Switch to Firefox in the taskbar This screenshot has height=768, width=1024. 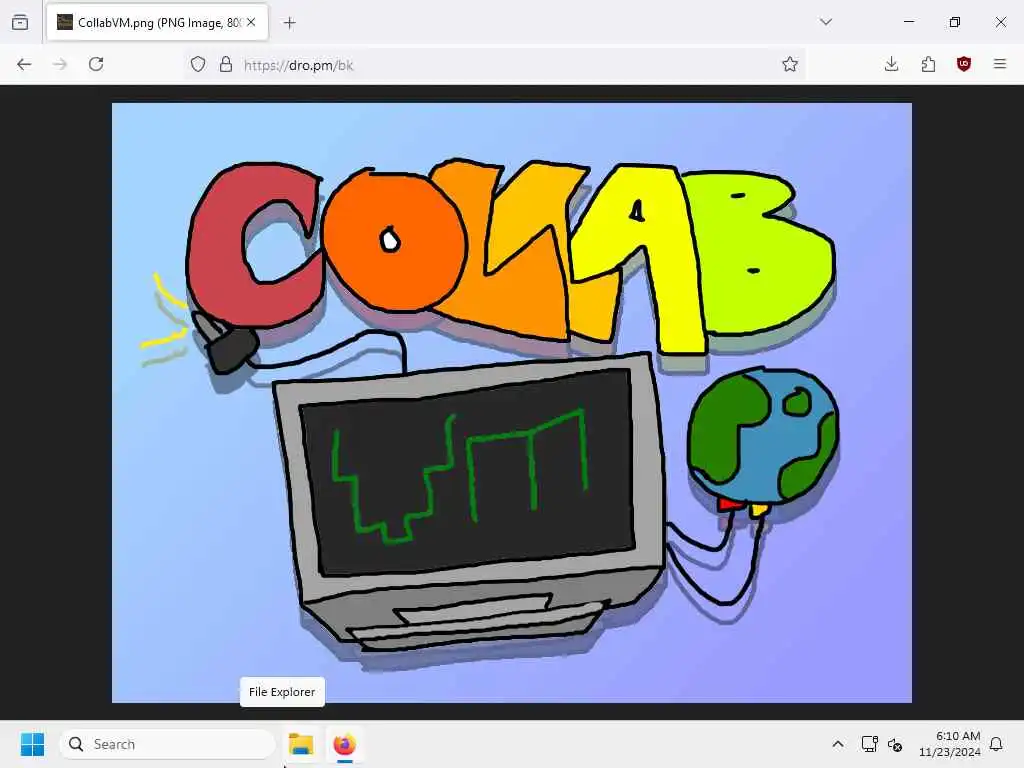click(344, 744)
